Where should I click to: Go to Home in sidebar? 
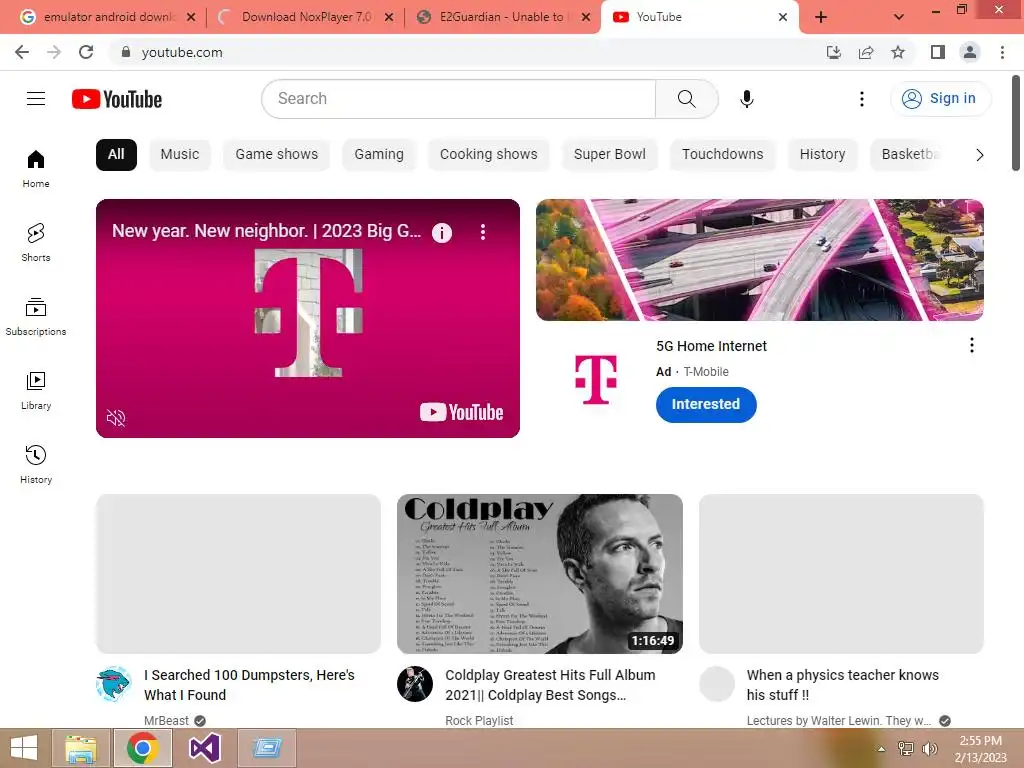point(36,168)
